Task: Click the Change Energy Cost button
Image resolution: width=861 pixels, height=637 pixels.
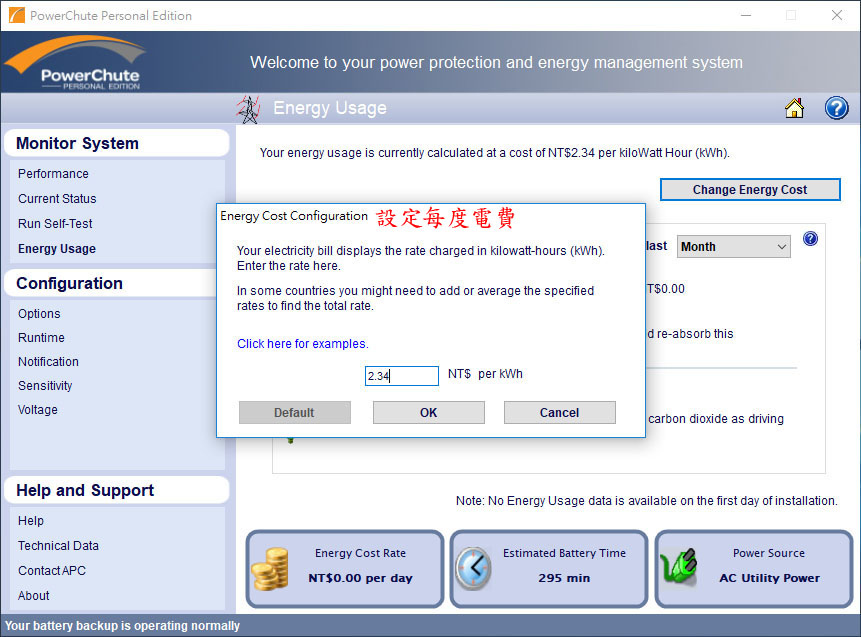Action: coord(750,189)
